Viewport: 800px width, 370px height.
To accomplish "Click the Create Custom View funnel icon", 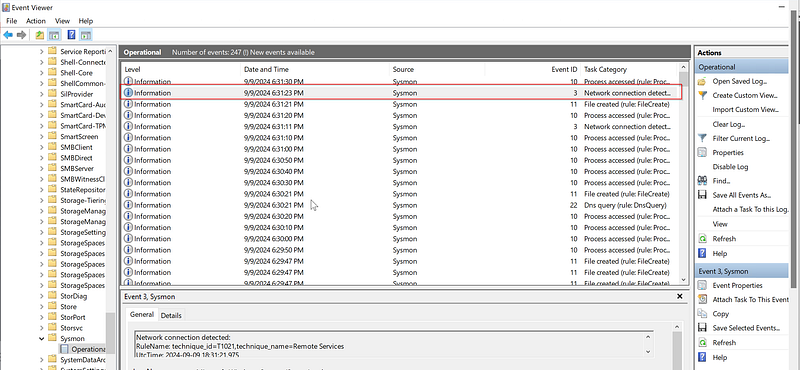I will [703, 95].
